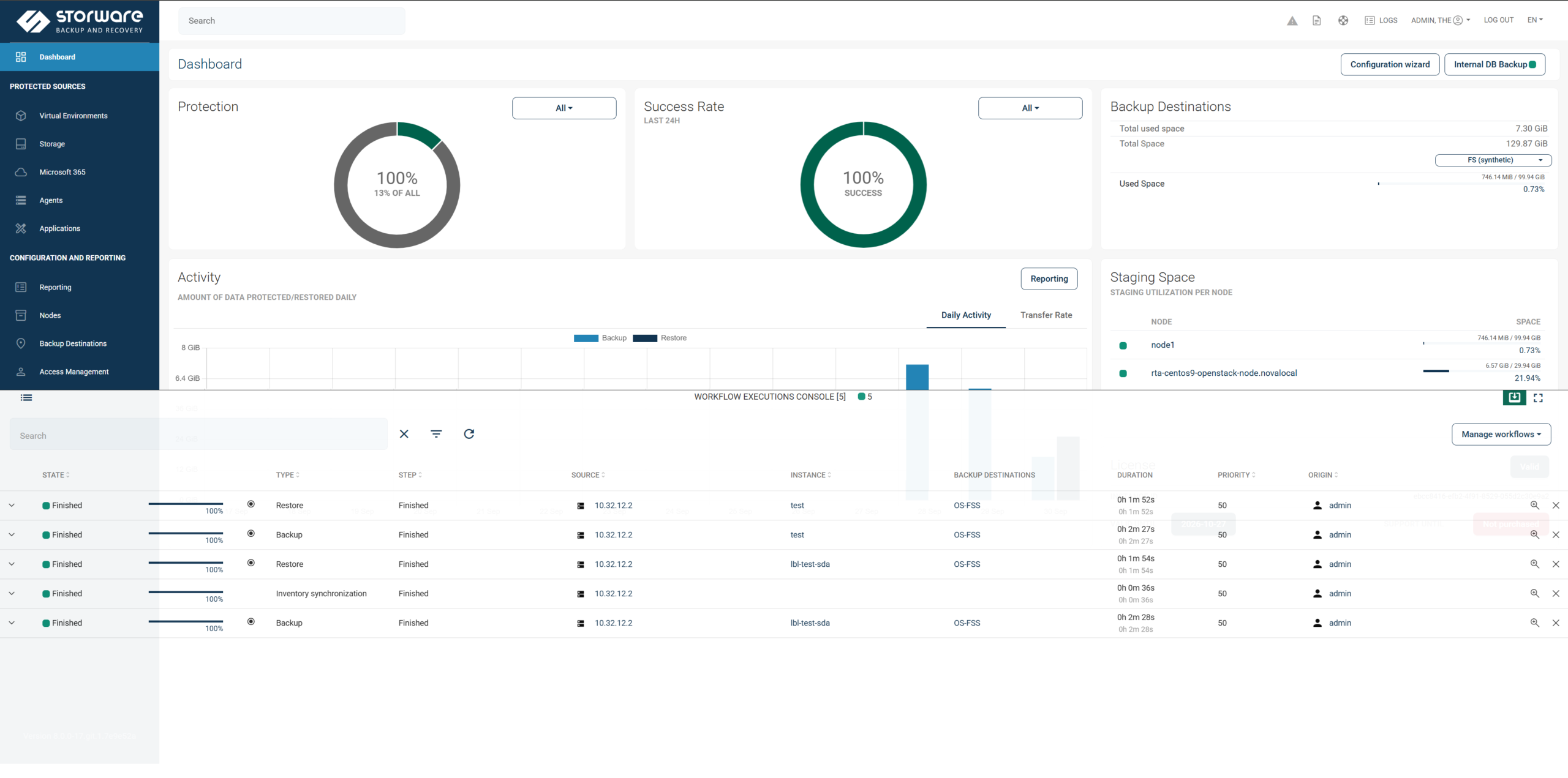
Task: Expand the Restore test task row
Action: [12, 506]
